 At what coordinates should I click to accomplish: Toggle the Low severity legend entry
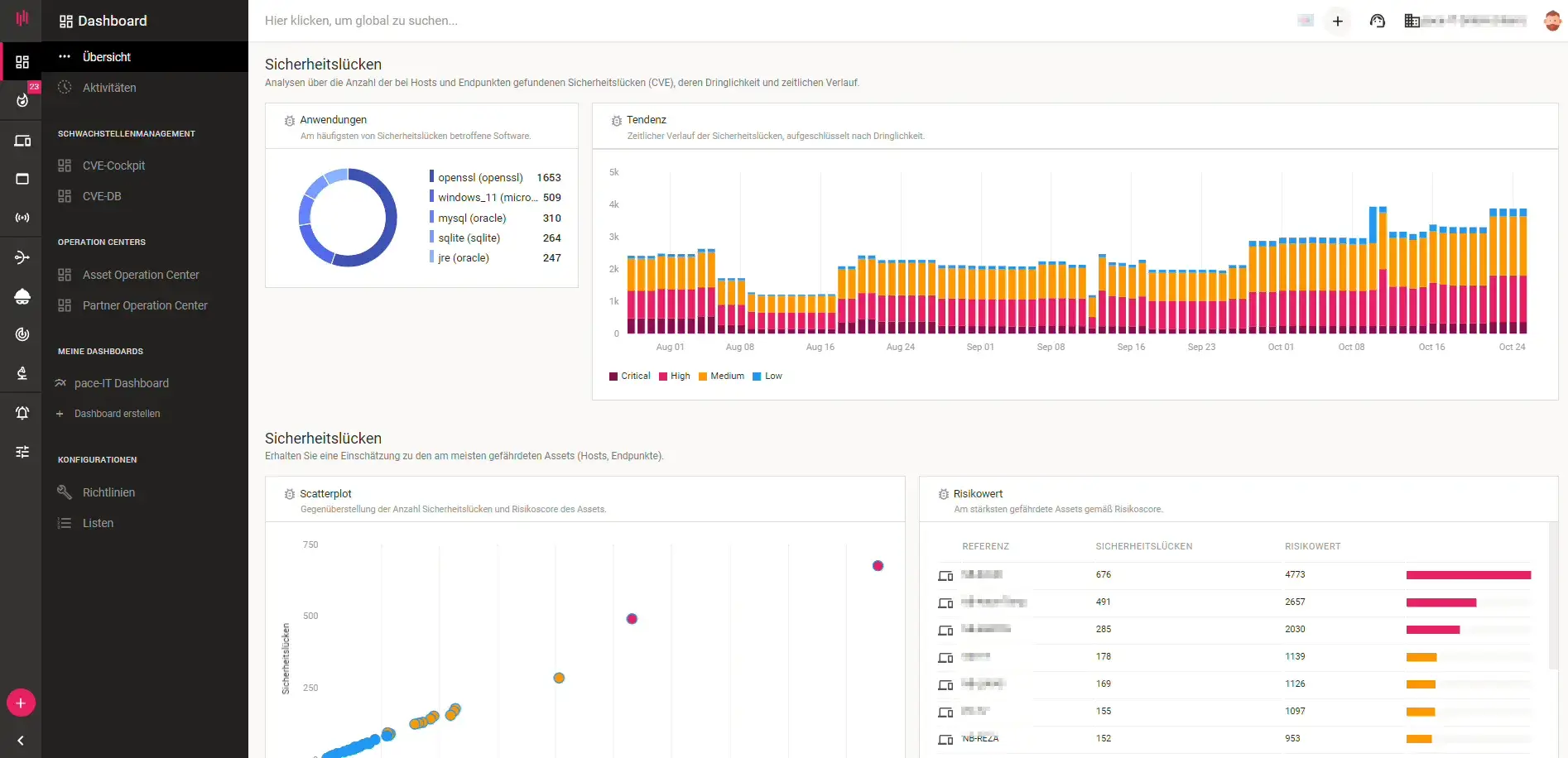[767, 376]
